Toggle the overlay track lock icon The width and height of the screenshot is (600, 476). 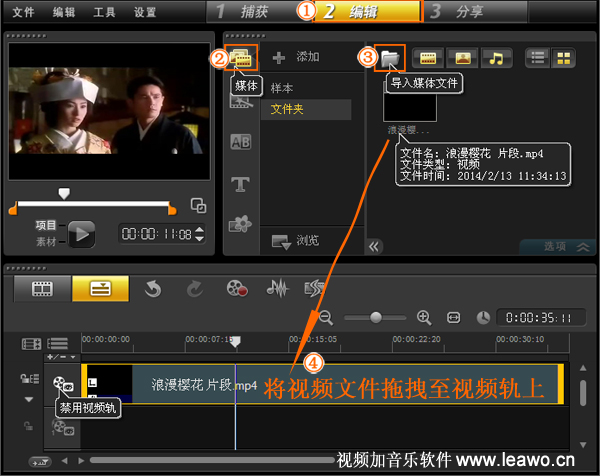29,426
